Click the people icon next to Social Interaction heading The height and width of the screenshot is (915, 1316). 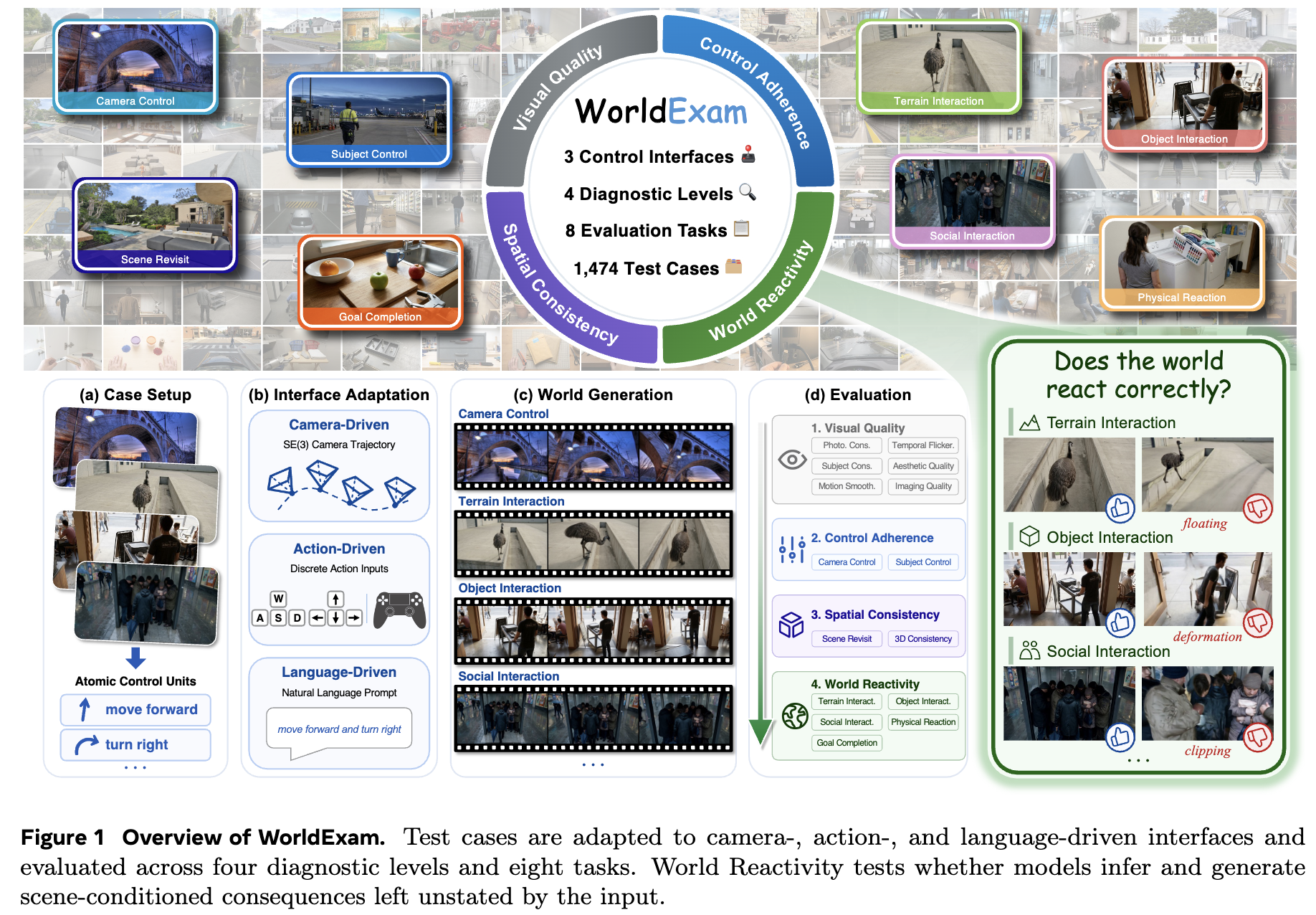click(x=1029, y=650)
